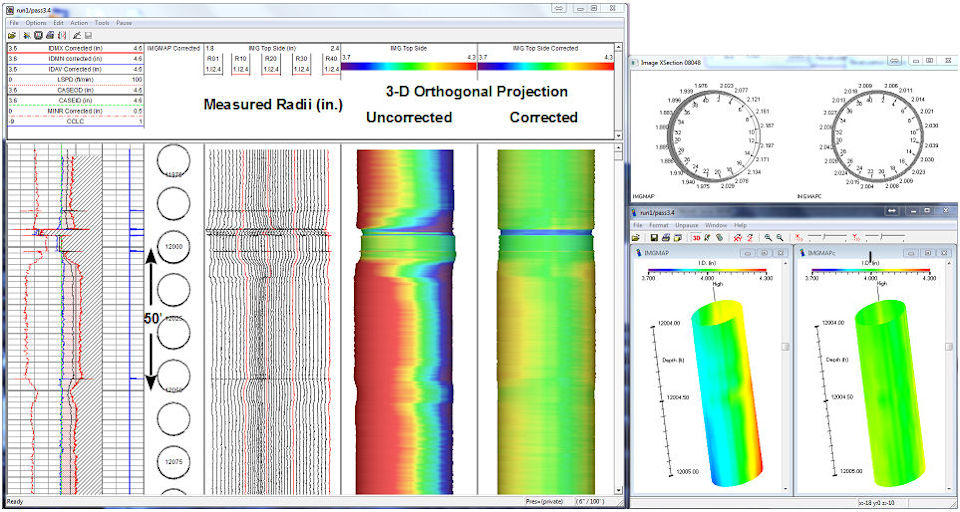
Task: Select the IDAV Corrected (in) curve header
Action: coord(75,69)
